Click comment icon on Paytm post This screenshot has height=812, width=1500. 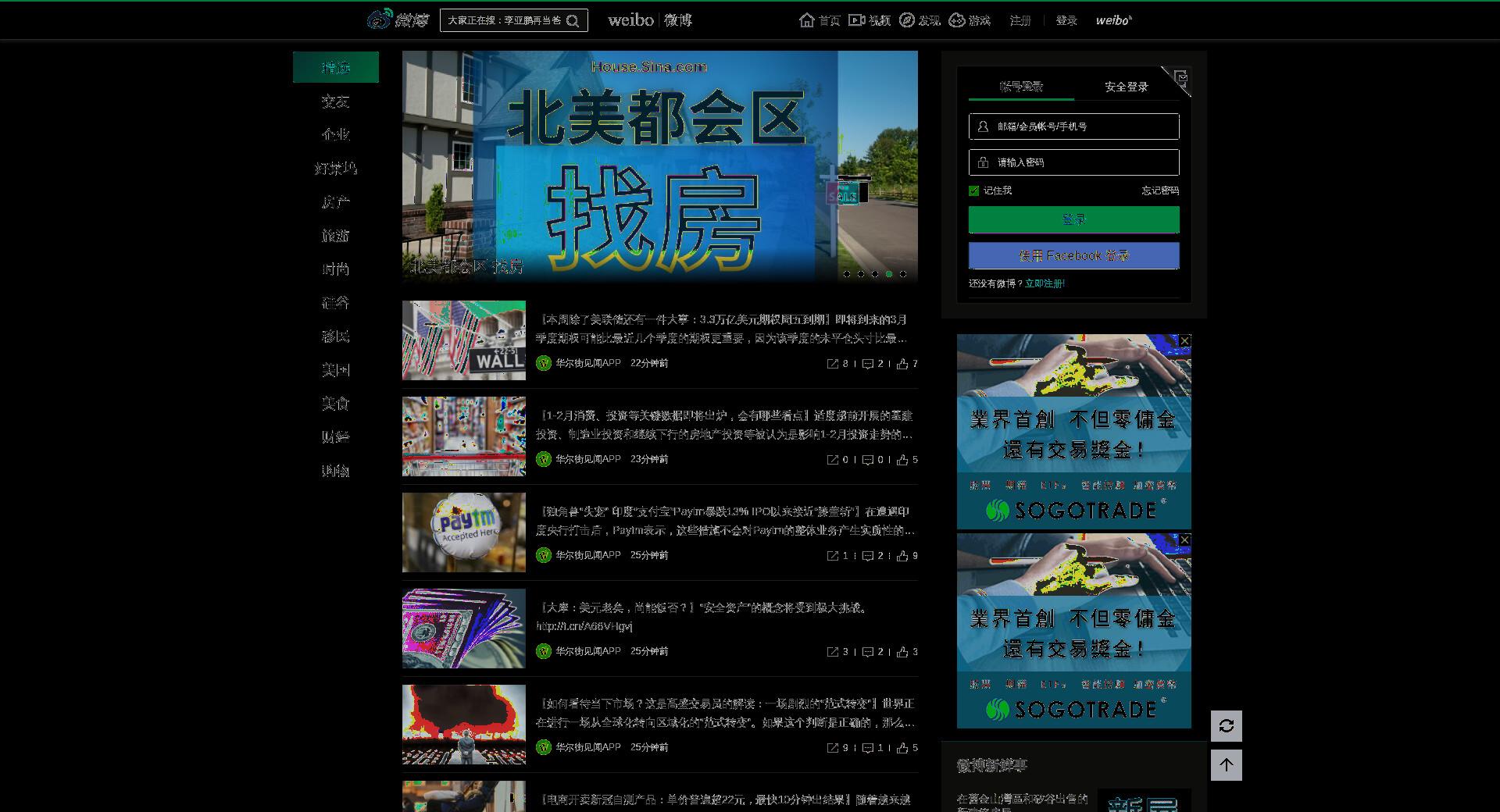click(x=867, y=556)
